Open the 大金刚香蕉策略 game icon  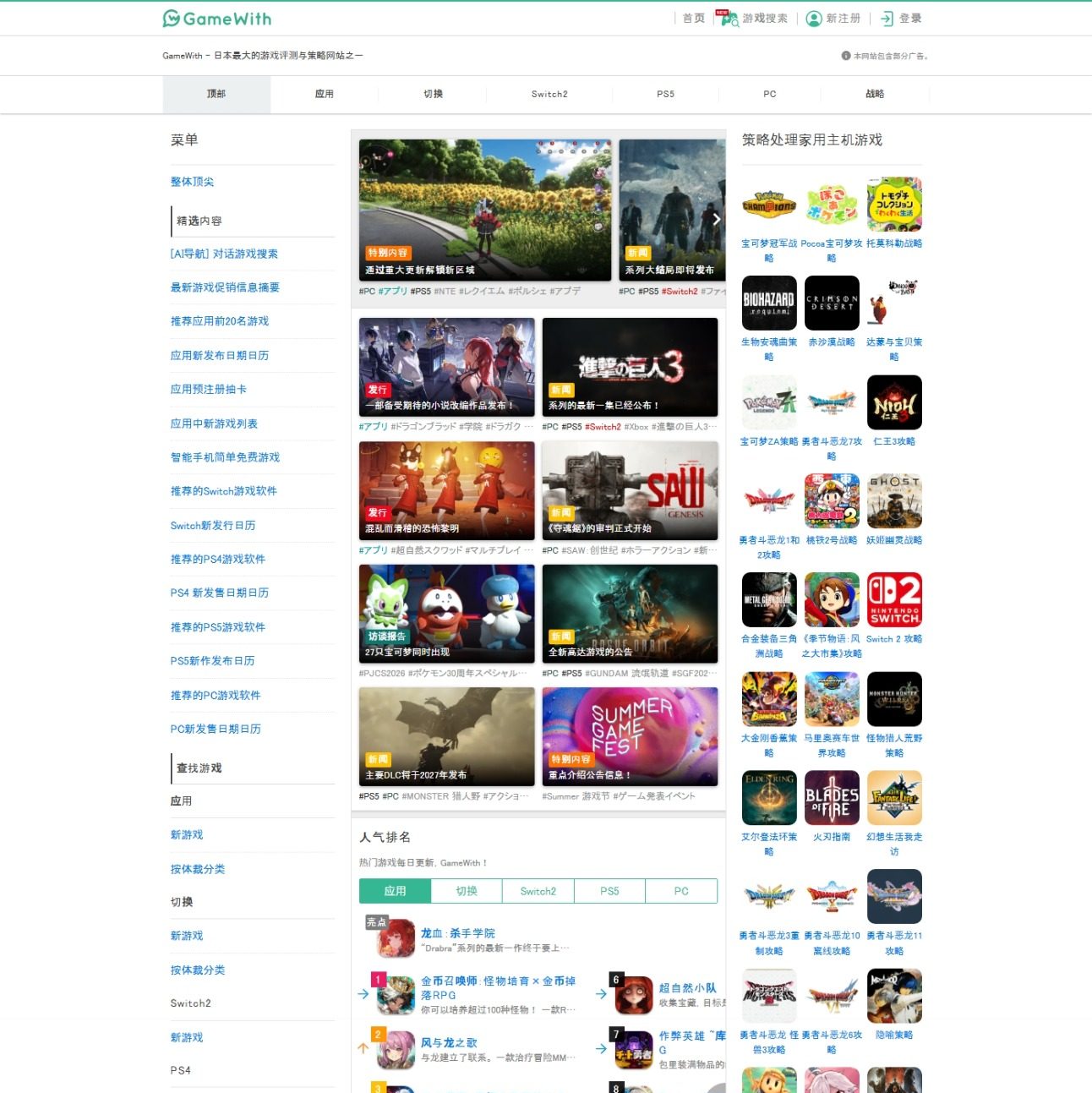point(769,699)
